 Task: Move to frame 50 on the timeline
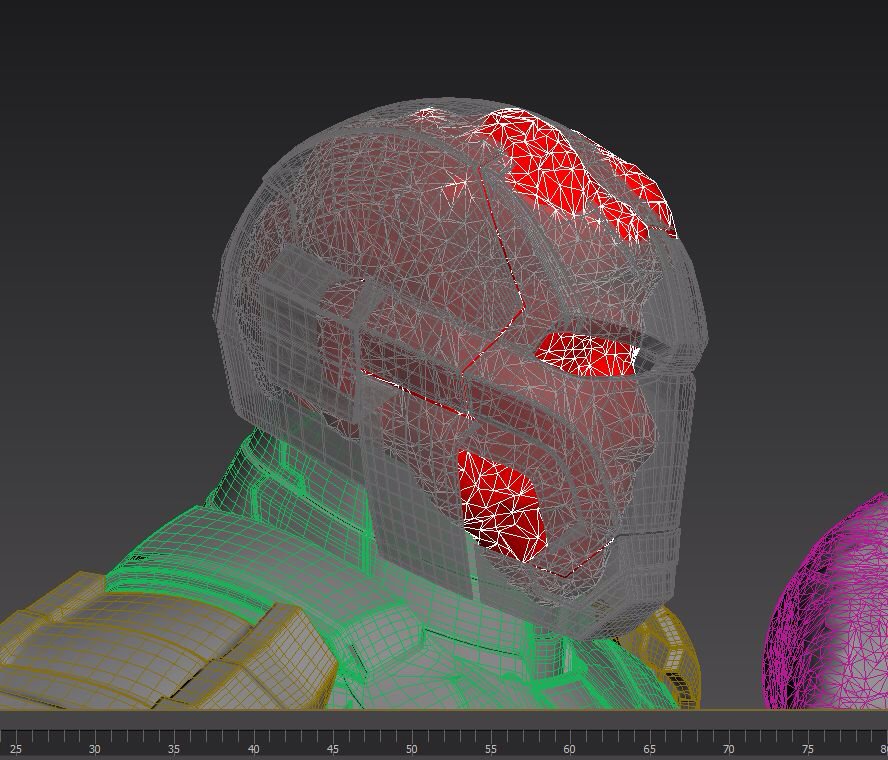[412, 749]
